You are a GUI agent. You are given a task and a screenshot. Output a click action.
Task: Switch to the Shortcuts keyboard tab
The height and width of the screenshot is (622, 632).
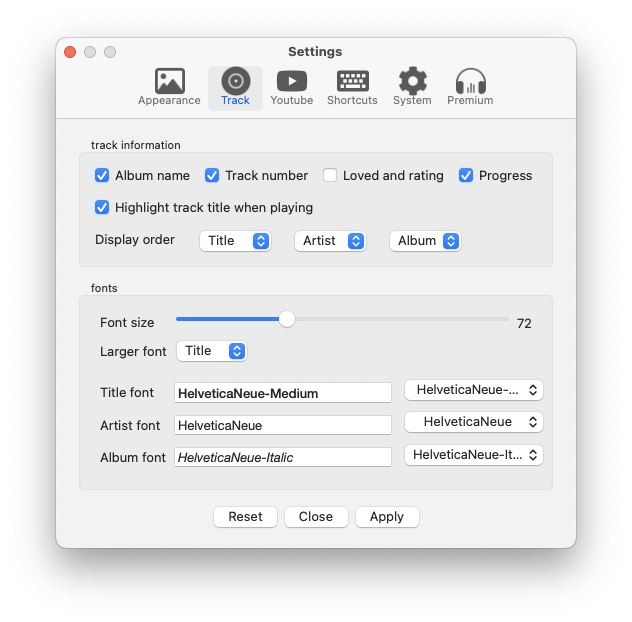(352, 87)
